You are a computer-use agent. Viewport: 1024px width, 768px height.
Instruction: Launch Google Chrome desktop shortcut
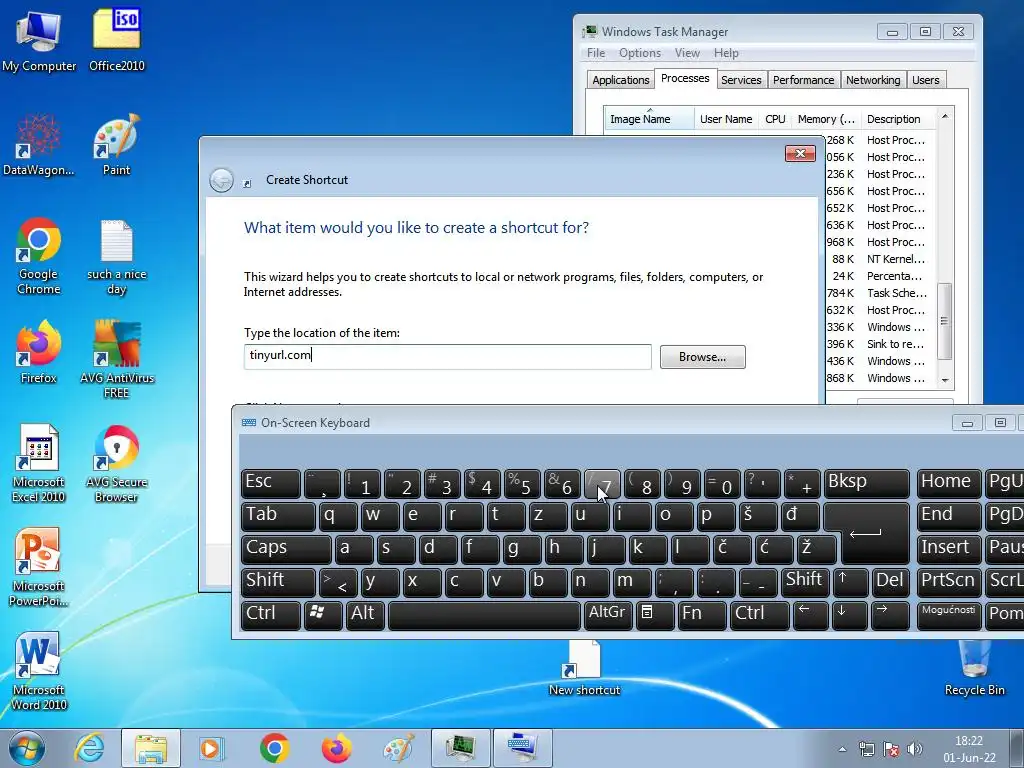(39, 256)
